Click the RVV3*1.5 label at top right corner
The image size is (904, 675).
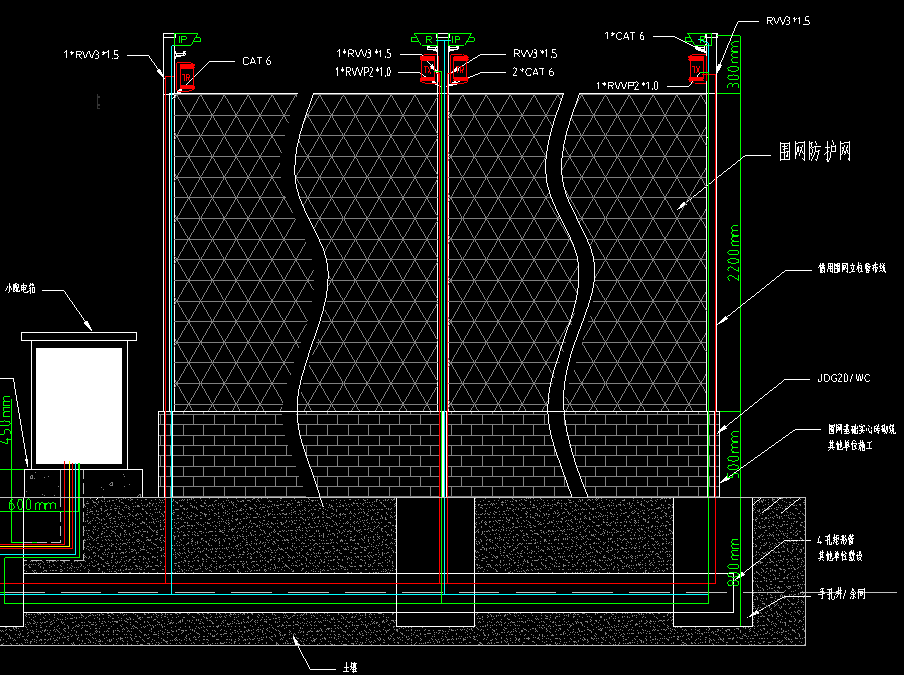(x=788, y=21)
